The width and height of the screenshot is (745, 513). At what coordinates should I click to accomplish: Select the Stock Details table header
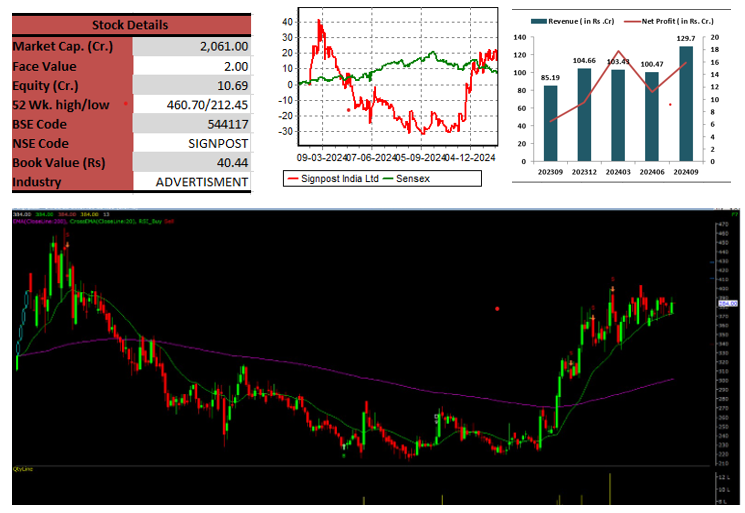click(x=131, y=25)
